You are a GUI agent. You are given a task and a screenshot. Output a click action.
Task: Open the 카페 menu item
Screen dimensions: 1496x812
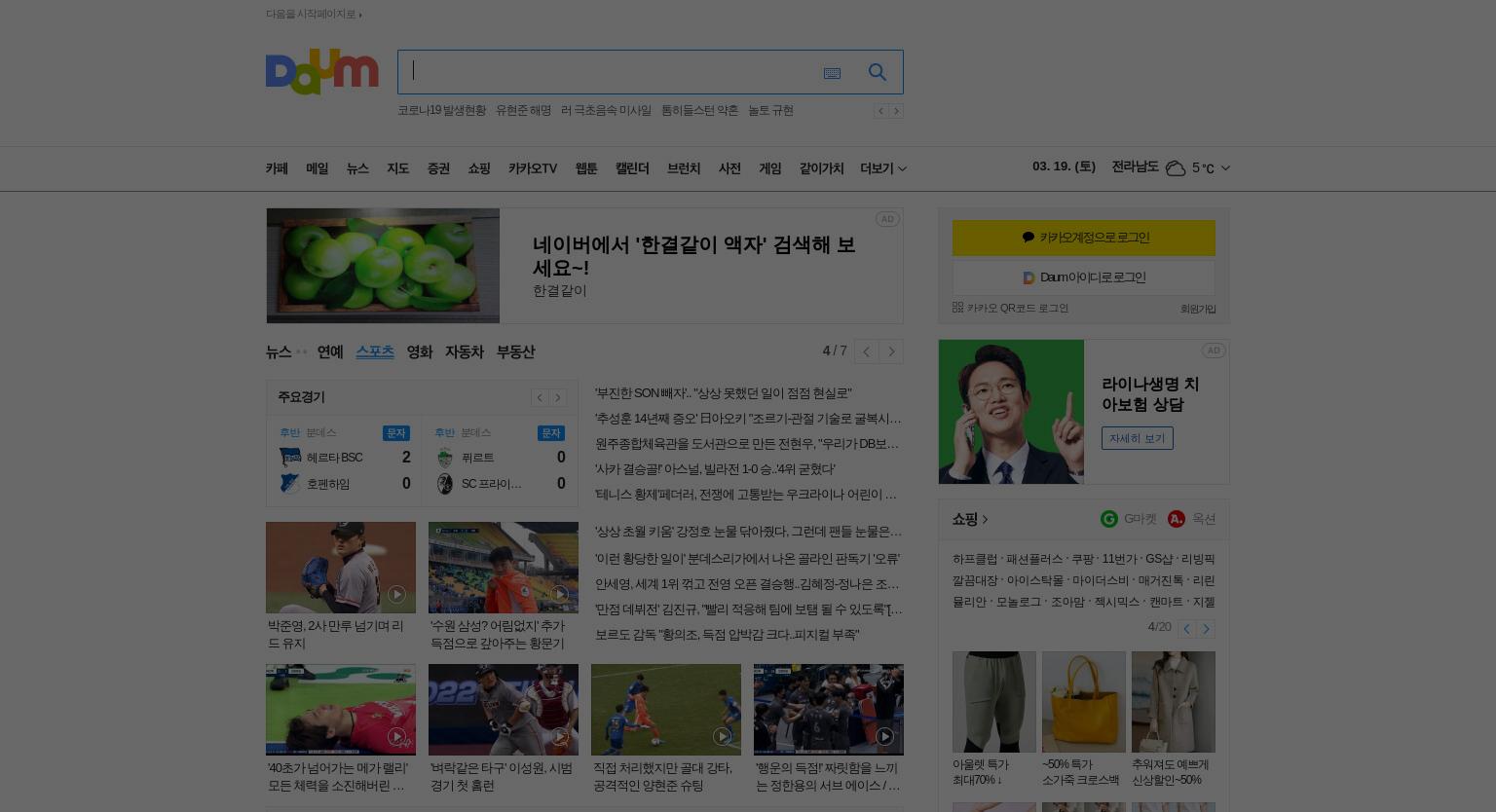click(x=277, y=168)
